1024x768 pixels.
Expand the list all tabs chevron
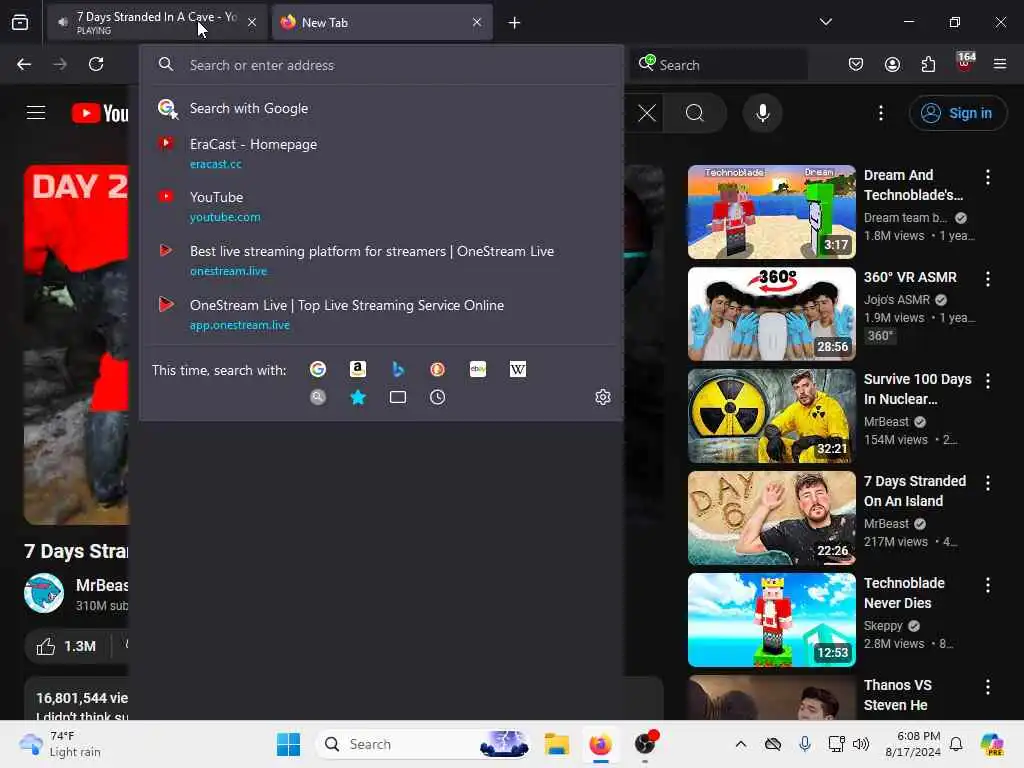pos(825,22)
